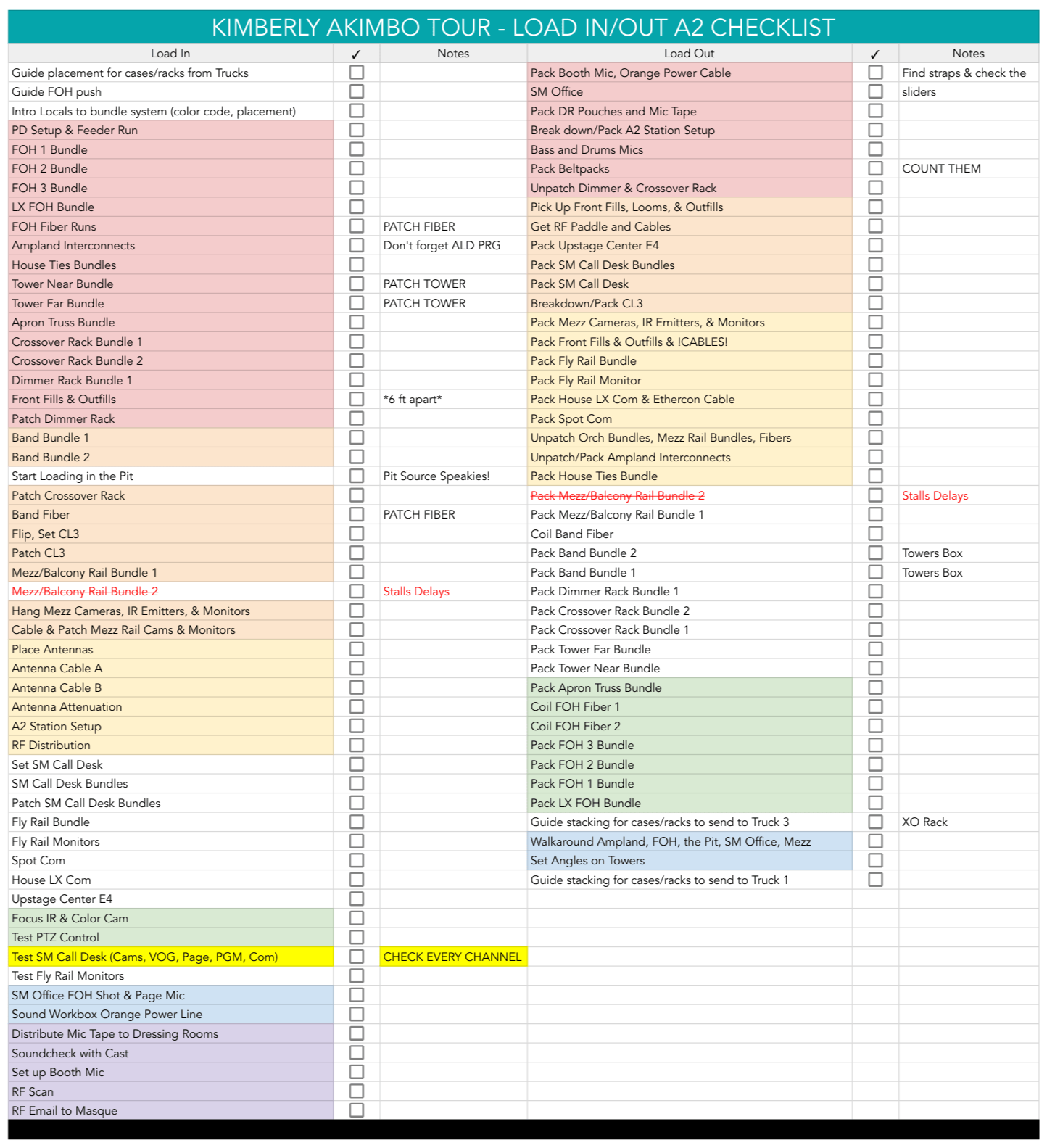Select the Towers Box note beside Pack Band Bundle 2
The image size is (1047, 1148).
click(x=969, y=553)
